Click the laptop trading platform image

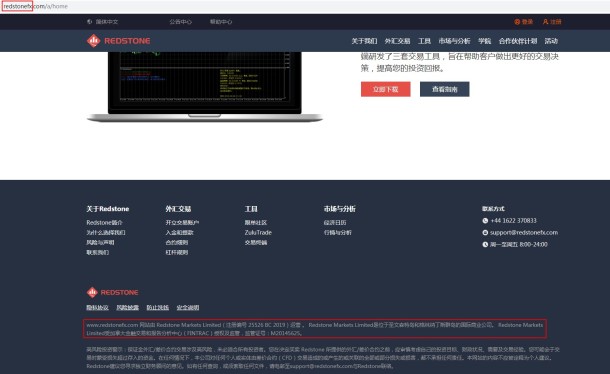click(x=205, y=86)
